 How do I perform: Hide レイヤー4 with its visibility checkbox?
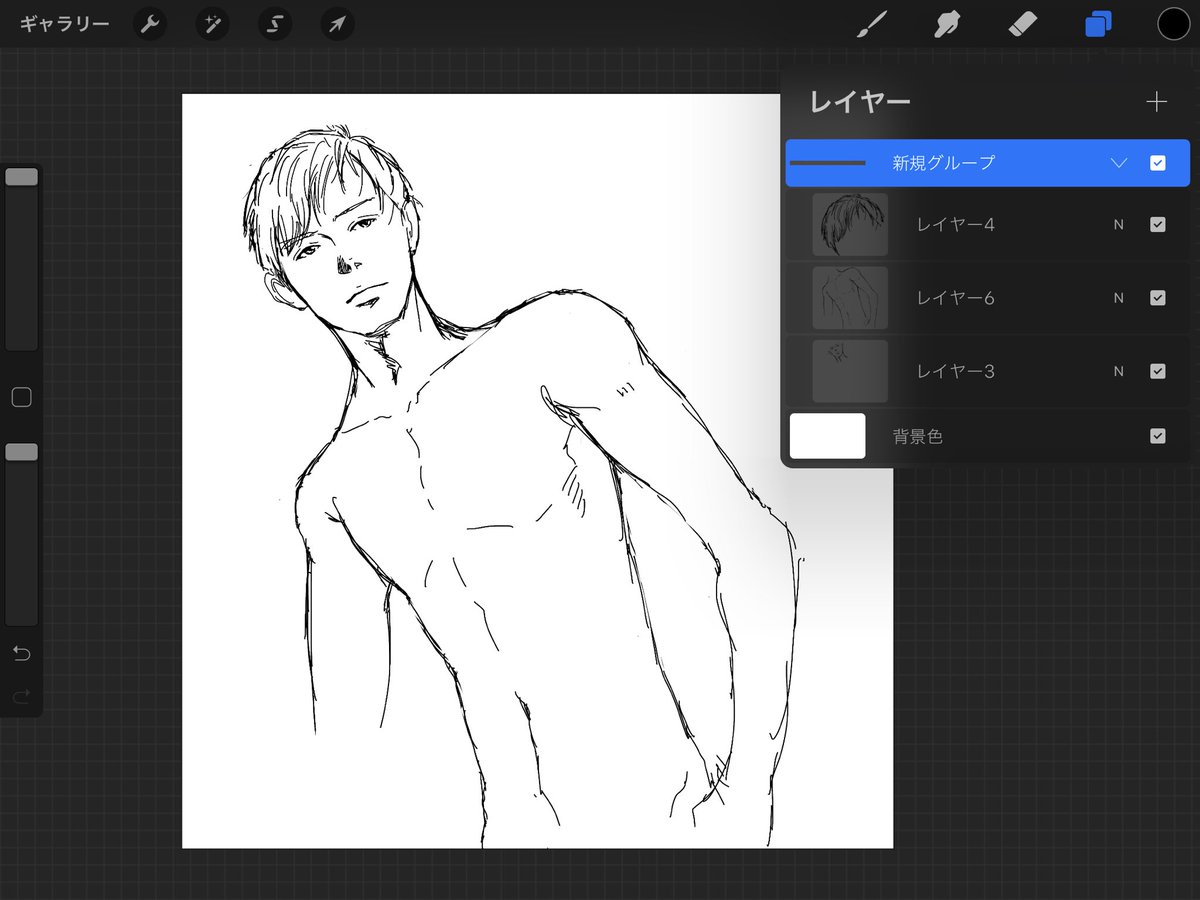click(1157, 225)
